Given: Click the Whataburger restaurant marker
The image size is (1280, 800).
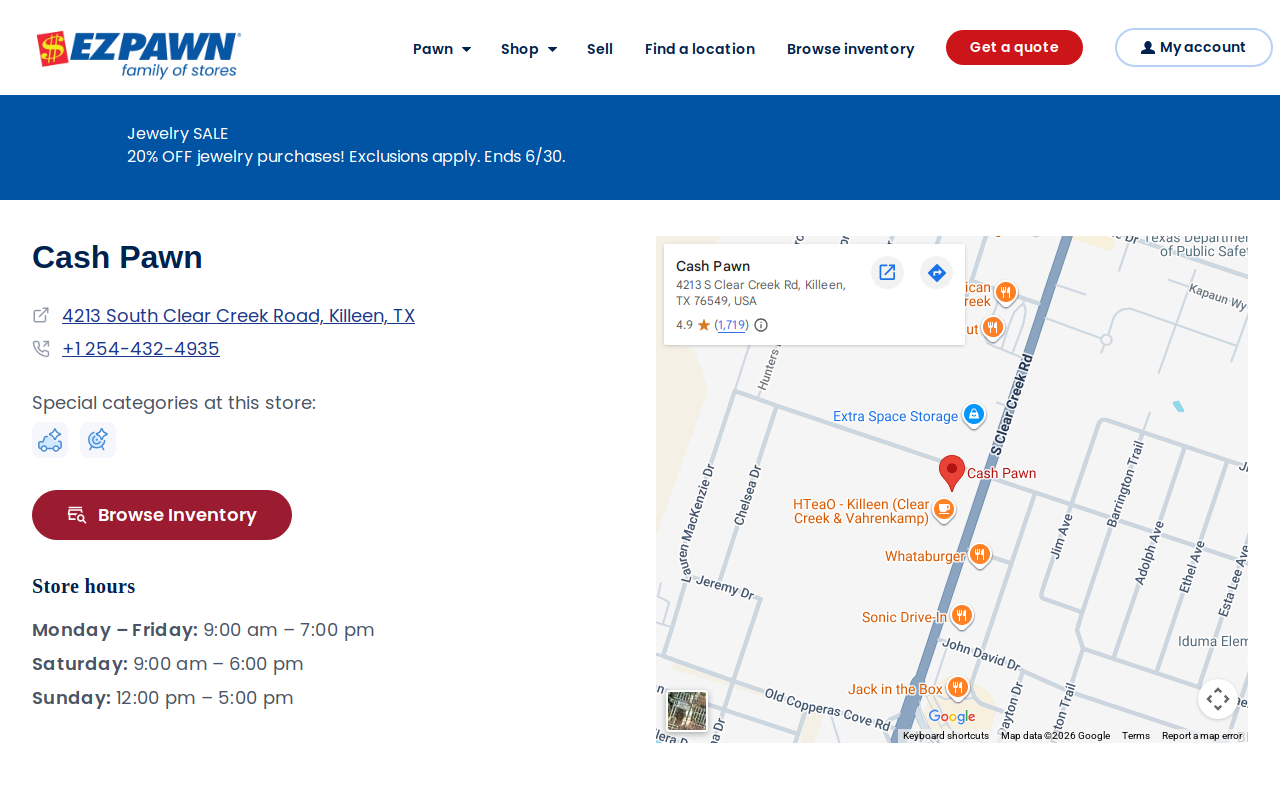Looking at the screenshot, I should click(980, 555).
